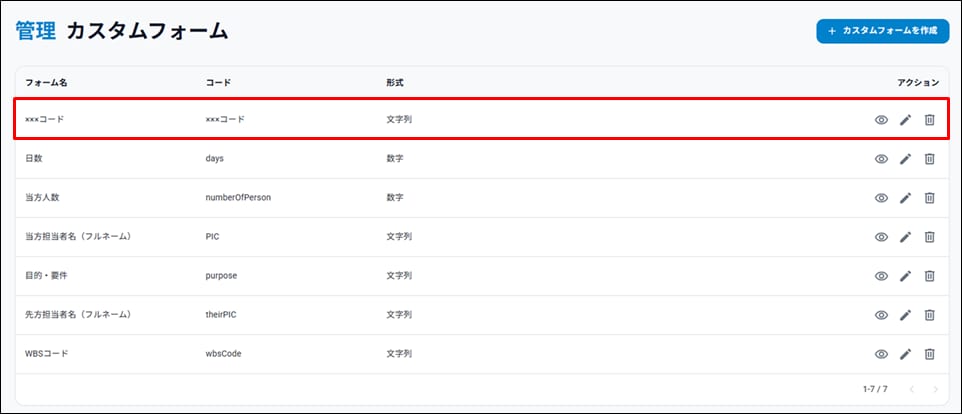The height and width of the screenshot is (414, 962).
Task: Edit the 当方人数 form
Action: [905, 198]
